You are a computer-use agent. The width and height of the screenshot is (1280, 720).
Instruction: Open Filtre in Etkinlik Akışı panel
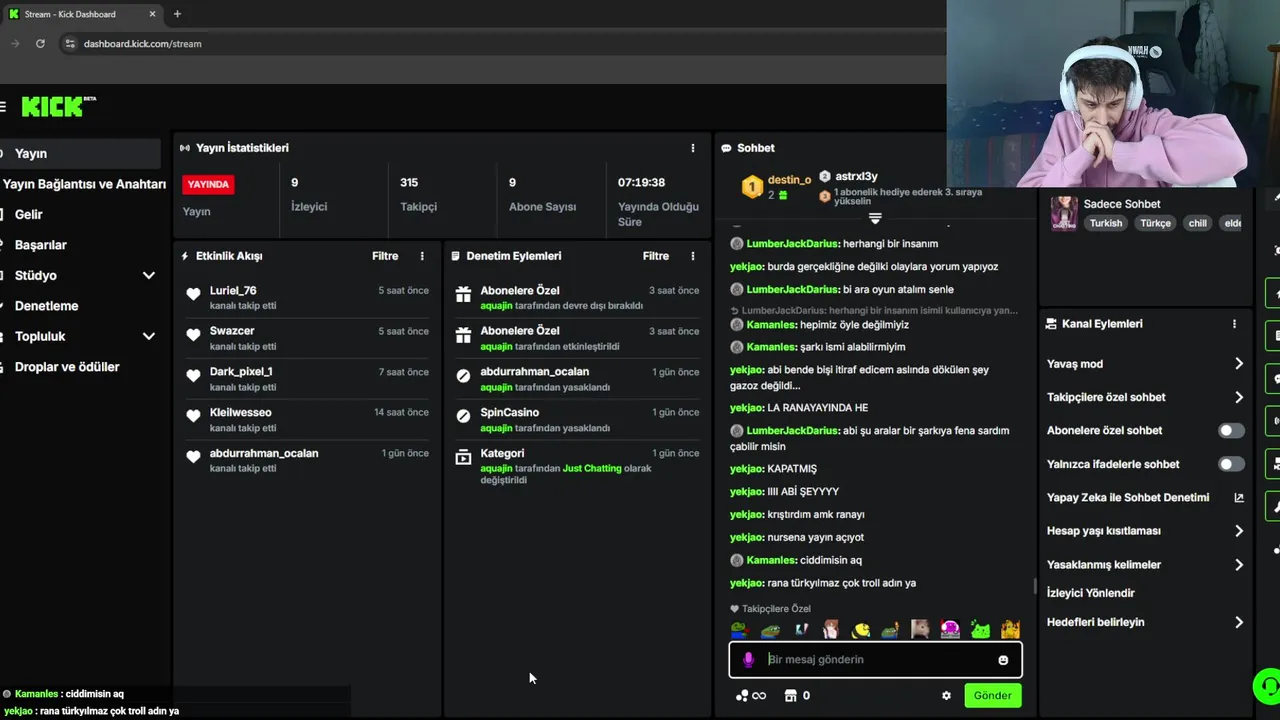point(385,256)
